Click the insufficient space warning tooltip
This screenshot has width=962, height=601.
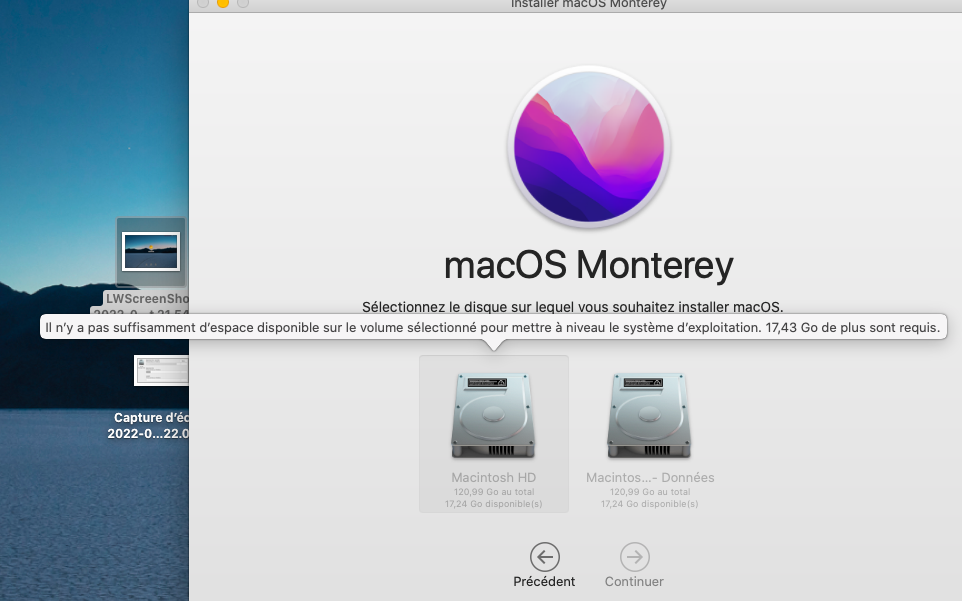(493, 327)
